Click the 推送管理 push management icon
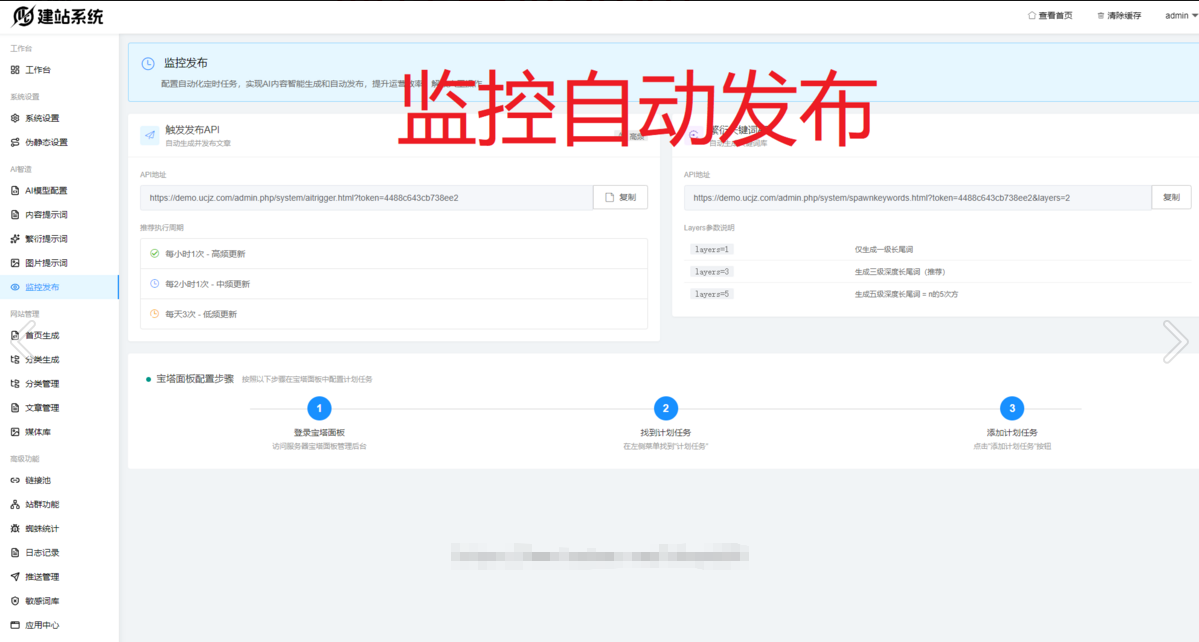Screen dimensions: 1199x642 click(x=14, y=576)
